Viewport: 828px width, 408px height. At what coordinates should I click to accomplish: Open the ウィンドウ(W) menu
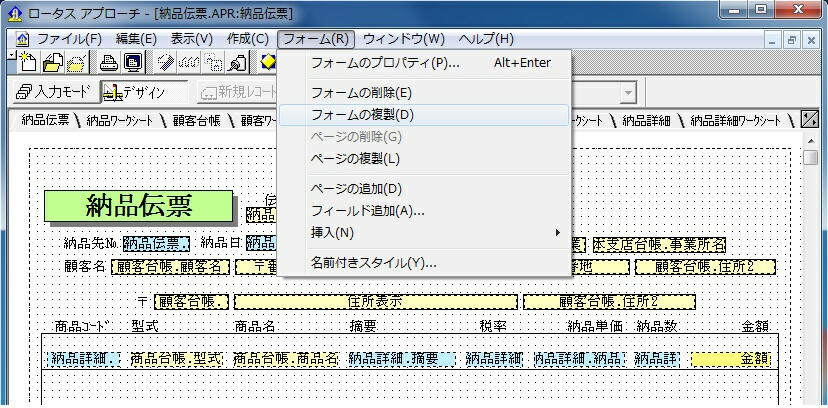pyautogui.click(x=404, y=39)
